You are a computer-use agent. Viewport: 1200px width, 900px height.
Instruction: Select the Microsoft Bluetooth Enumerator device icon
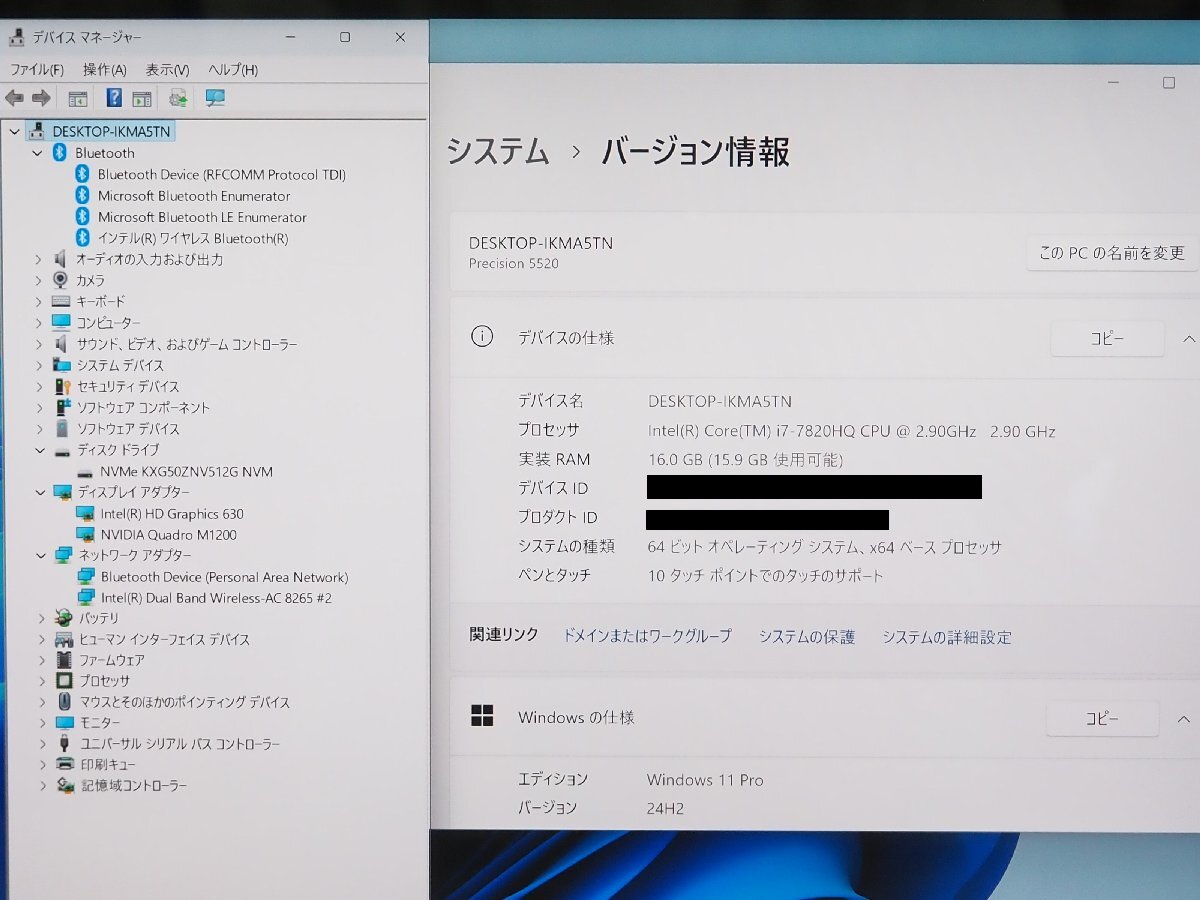point(84,195)
